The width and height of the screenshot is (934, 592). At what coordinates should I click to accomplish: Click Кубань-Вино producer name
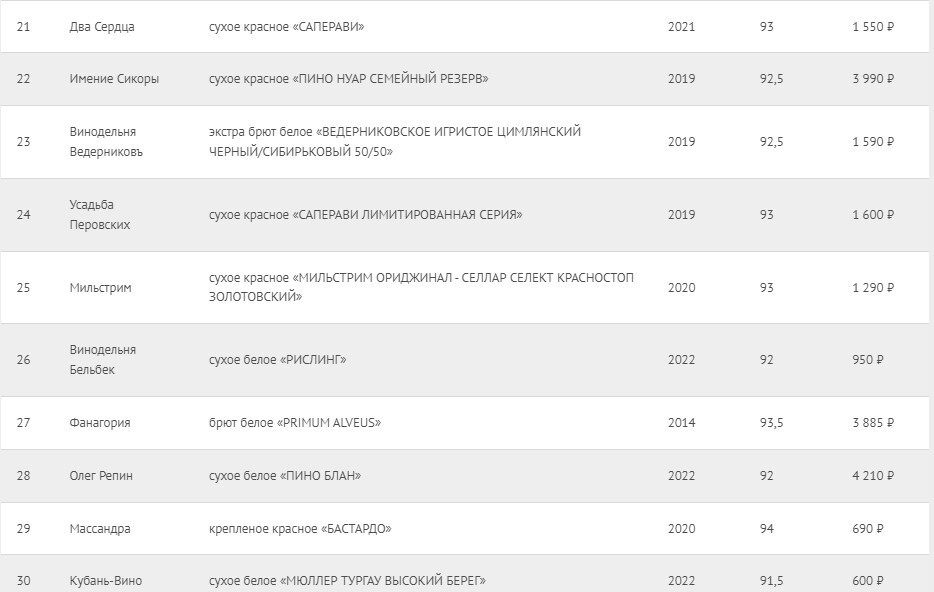105,581
